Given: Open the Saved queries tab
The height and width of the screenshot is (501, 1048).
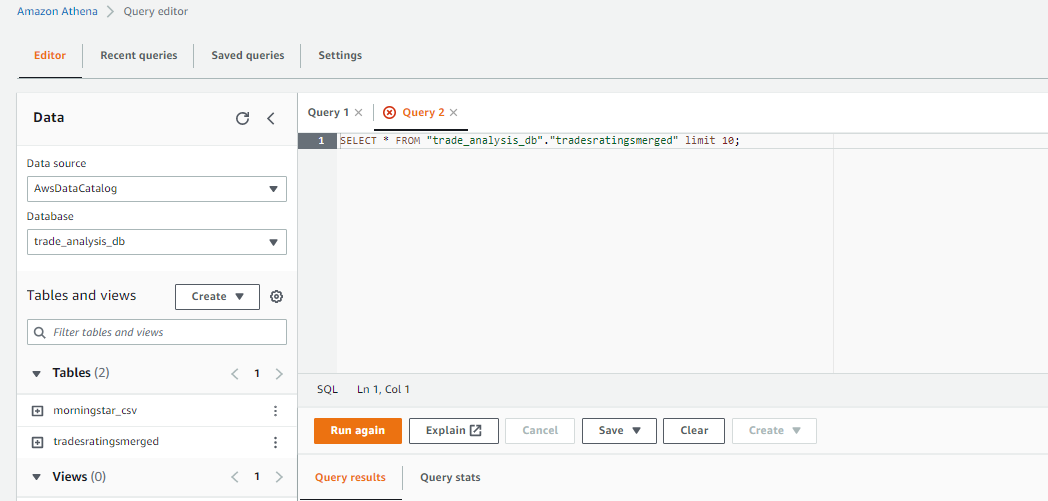Looking at the screenshot, I should (x=248, y=55).
